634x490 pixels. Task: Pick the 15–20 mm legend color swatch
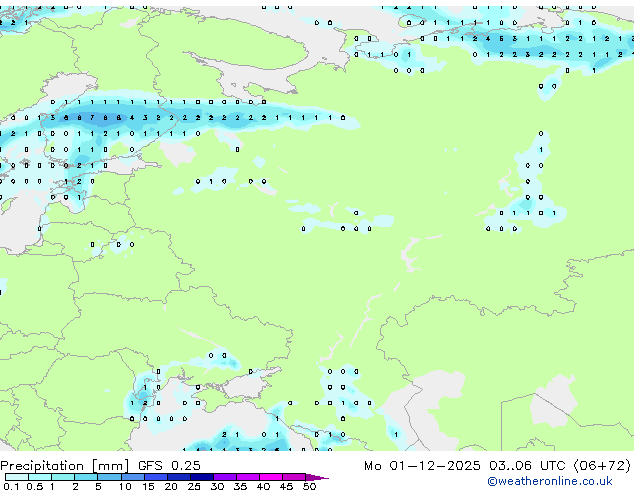[x=155, y=477]
